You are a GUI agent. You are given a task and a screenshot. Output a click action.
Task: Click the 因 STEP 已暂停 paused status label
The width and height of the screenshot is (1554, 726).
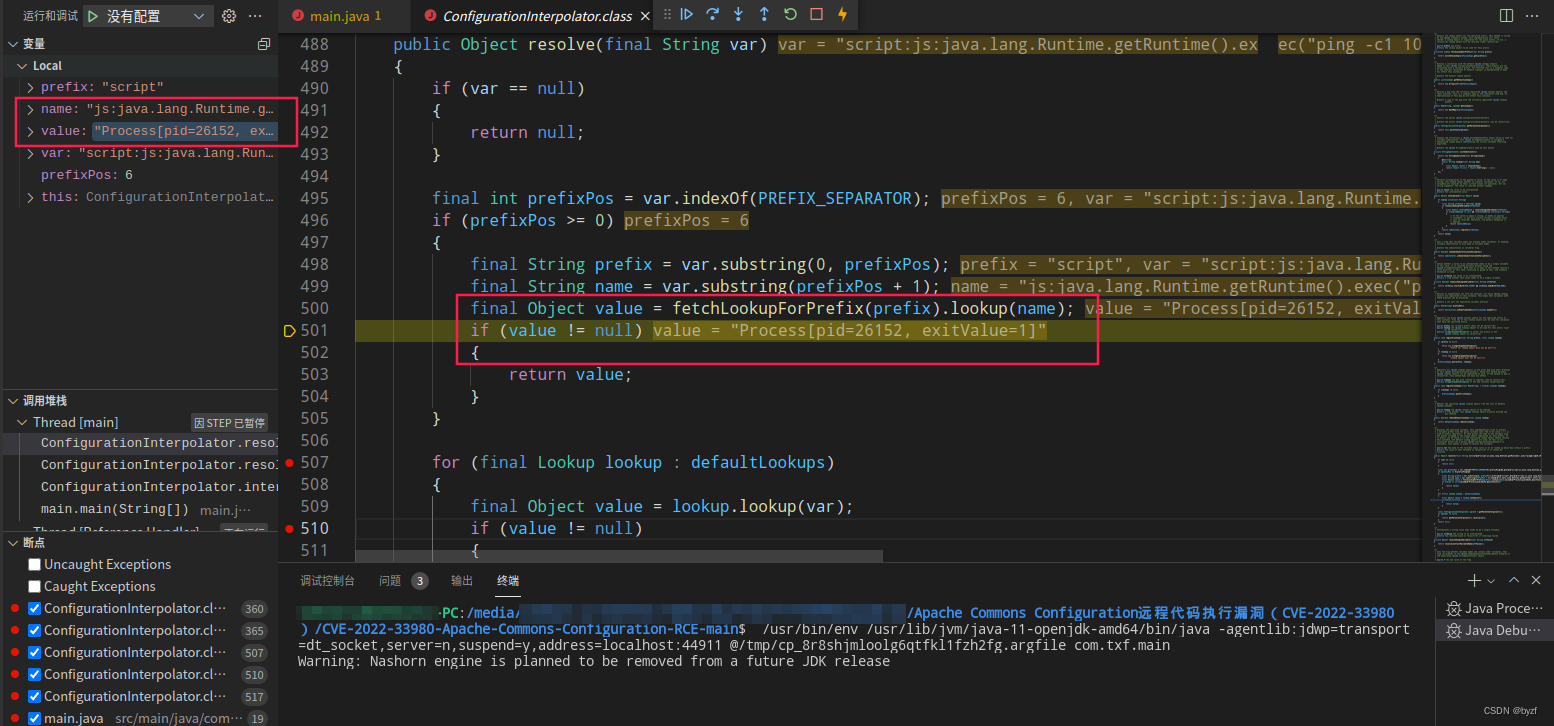[x=229, y=423]
